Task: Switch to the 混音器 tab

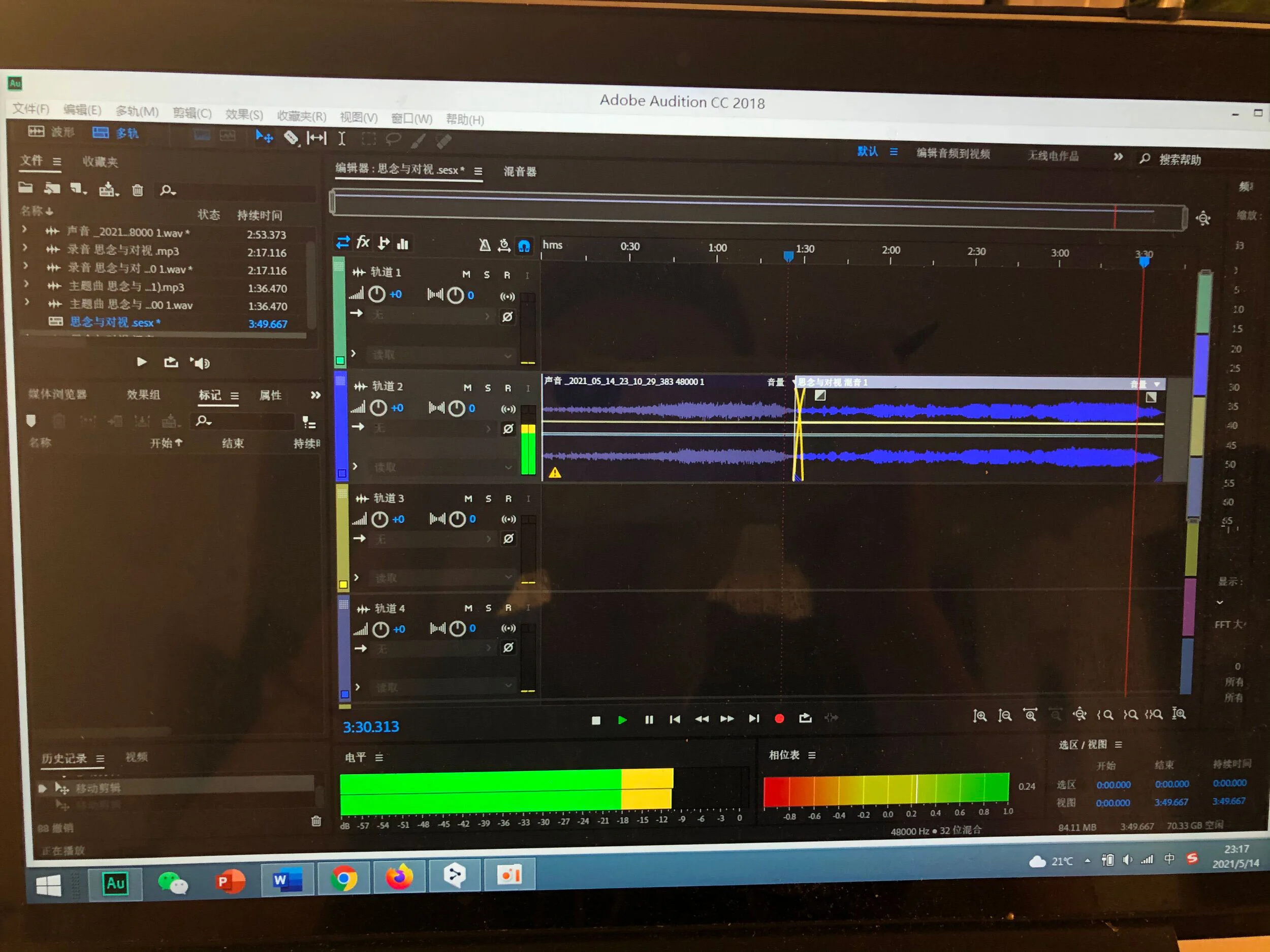Action: click(520, 172)
